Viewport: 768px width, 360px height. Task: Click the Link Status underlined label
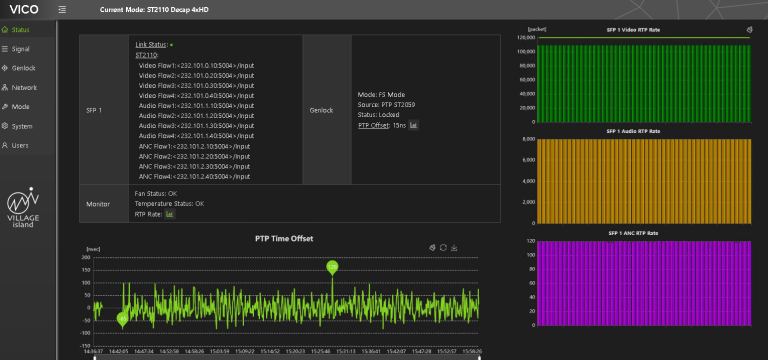151,45
